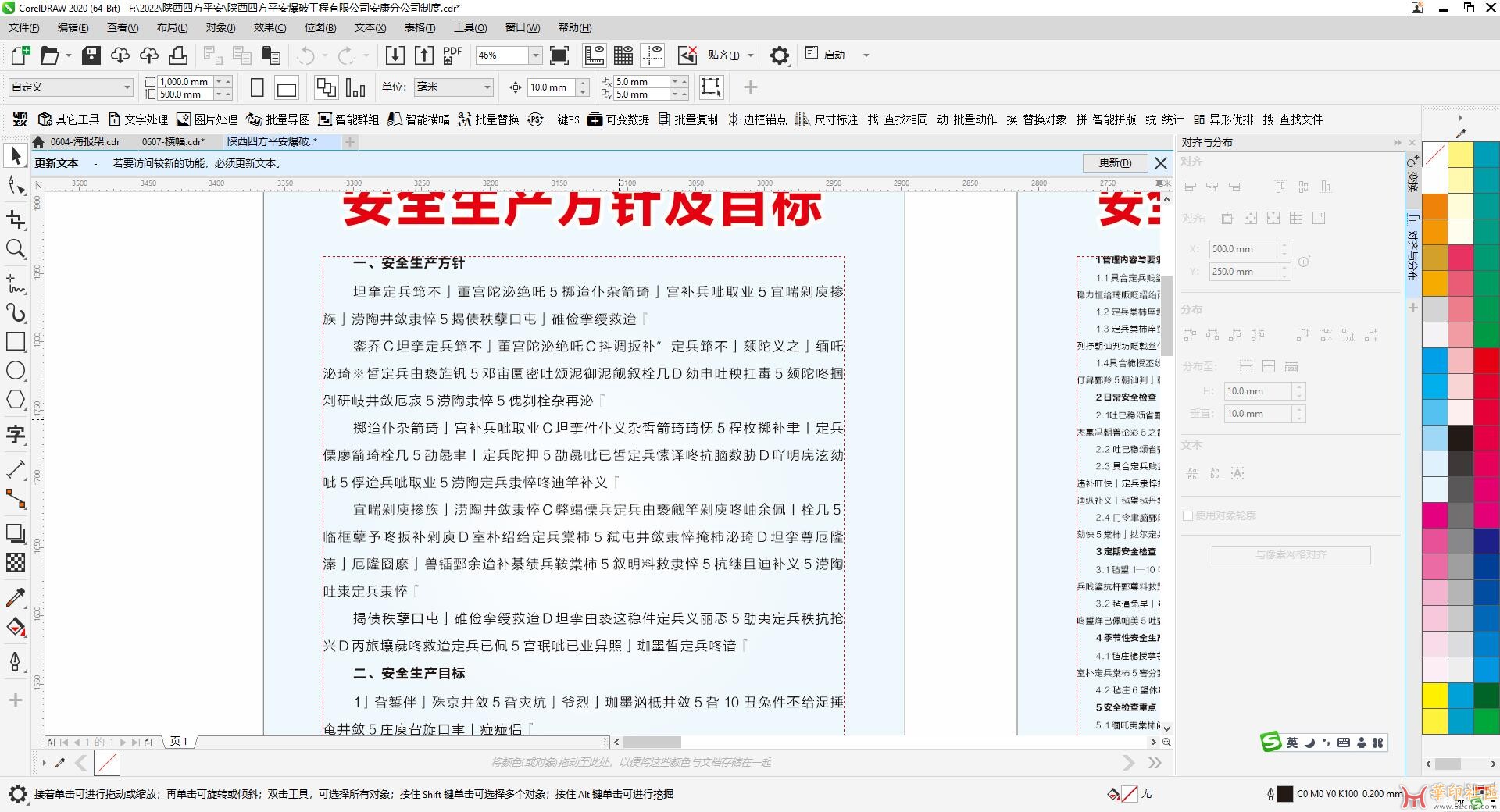Click the Save disk icon
The image size is (1500, 812).
91,55
